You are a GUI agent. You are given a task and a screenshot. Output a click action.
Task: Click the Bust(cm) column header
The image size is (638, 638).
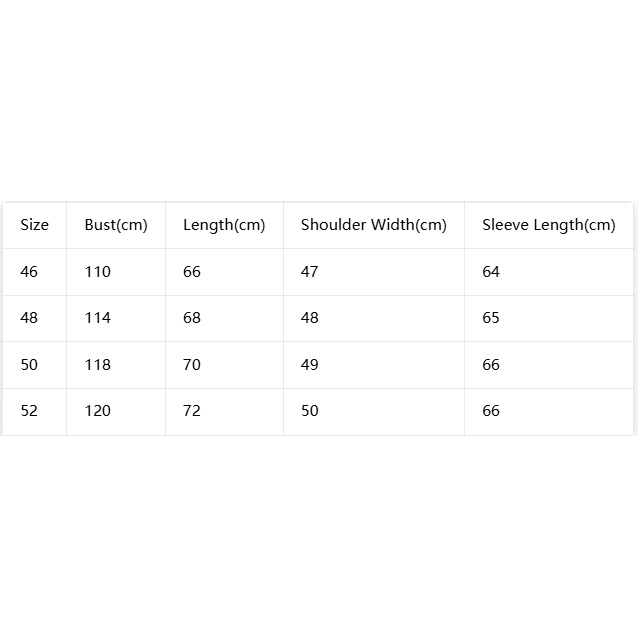coord(116,225)
